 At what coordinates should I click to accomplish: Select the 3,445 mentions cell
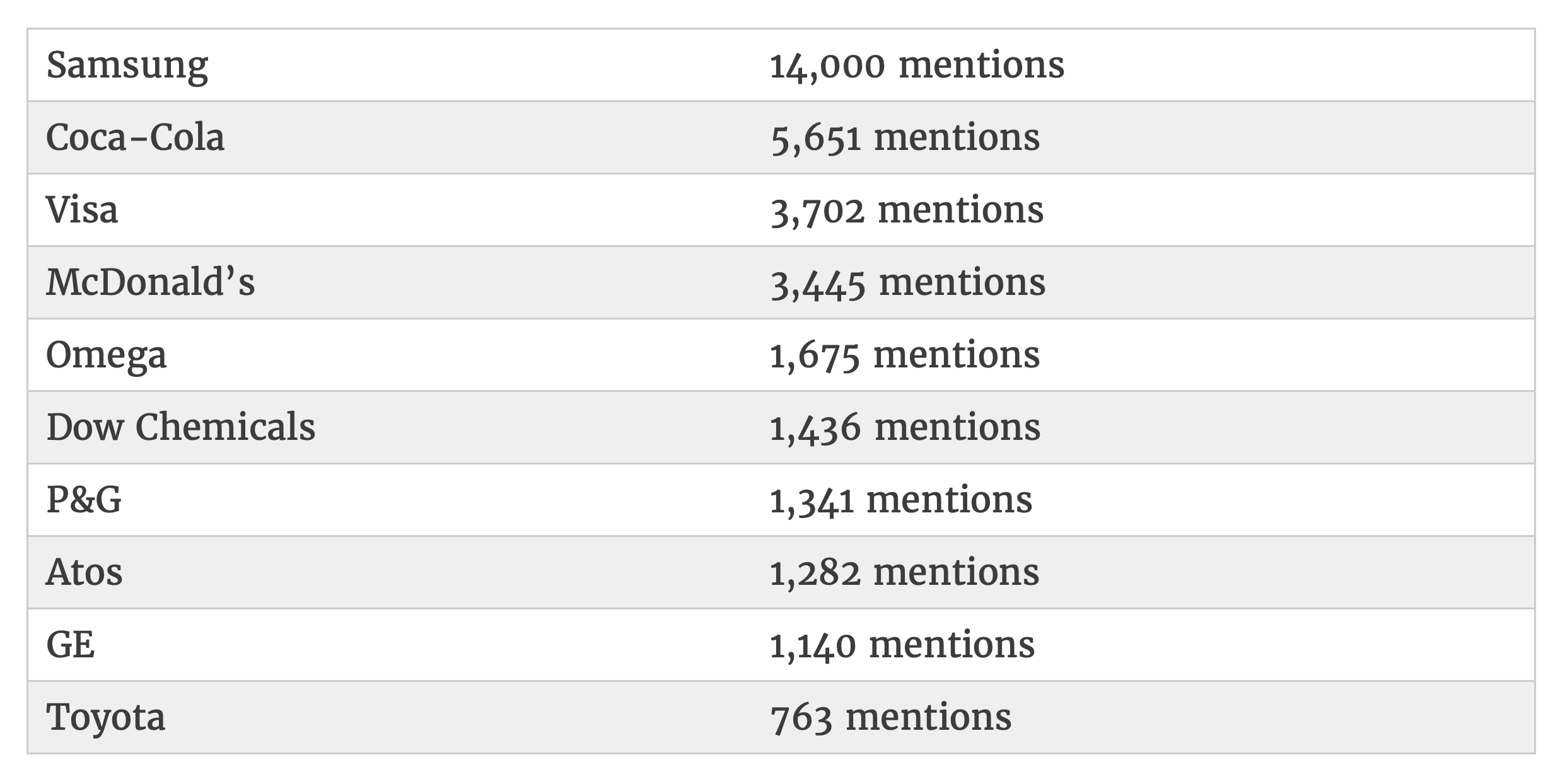click(x=908, y=283)
